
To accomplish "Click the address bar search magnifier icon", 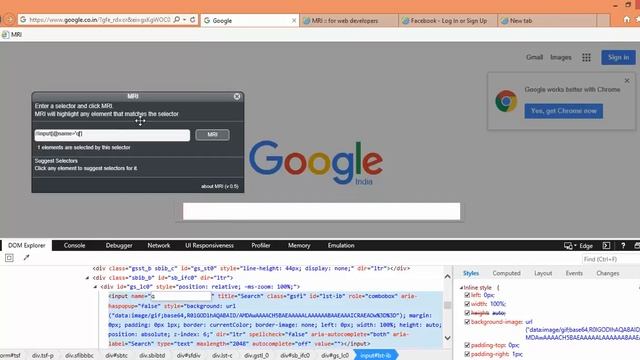I will tap(177, 20).
